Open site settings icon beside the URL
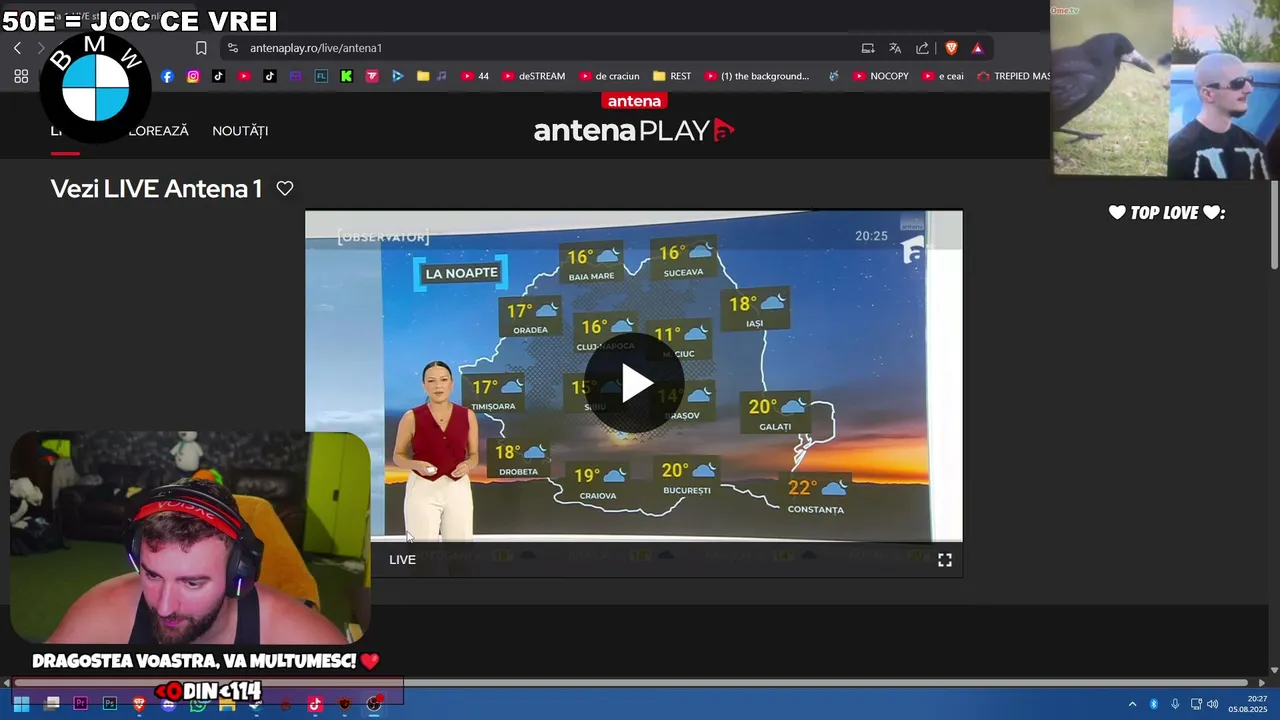This screenshot has height=720, width=1280. pyautogui.click(x=233, y=48)
